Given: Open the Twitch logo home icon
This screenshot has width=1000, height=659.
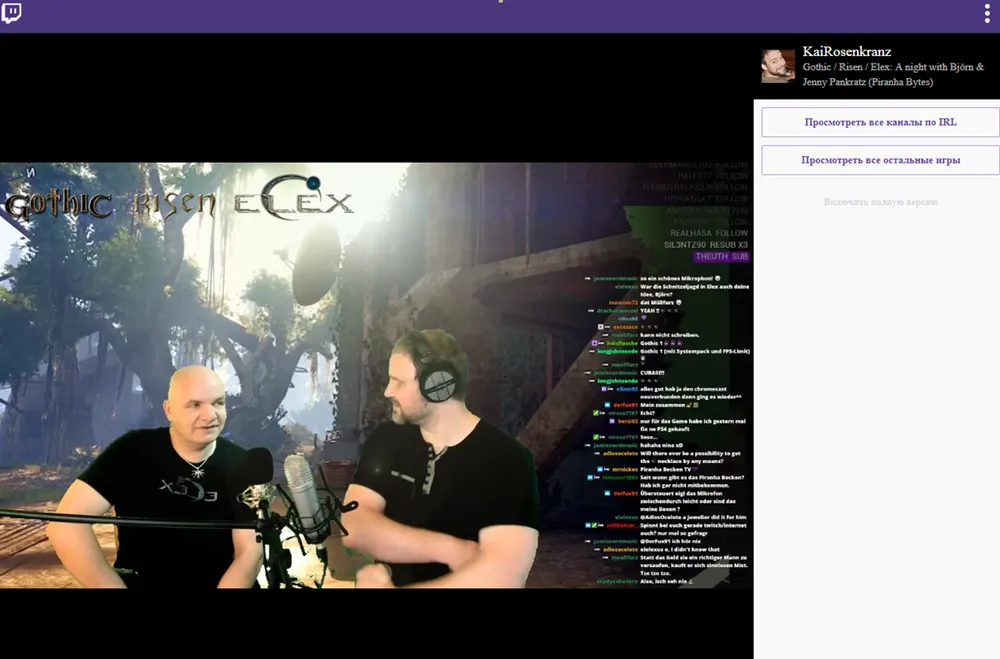Looking at the screenshot, I should (11, 13).
